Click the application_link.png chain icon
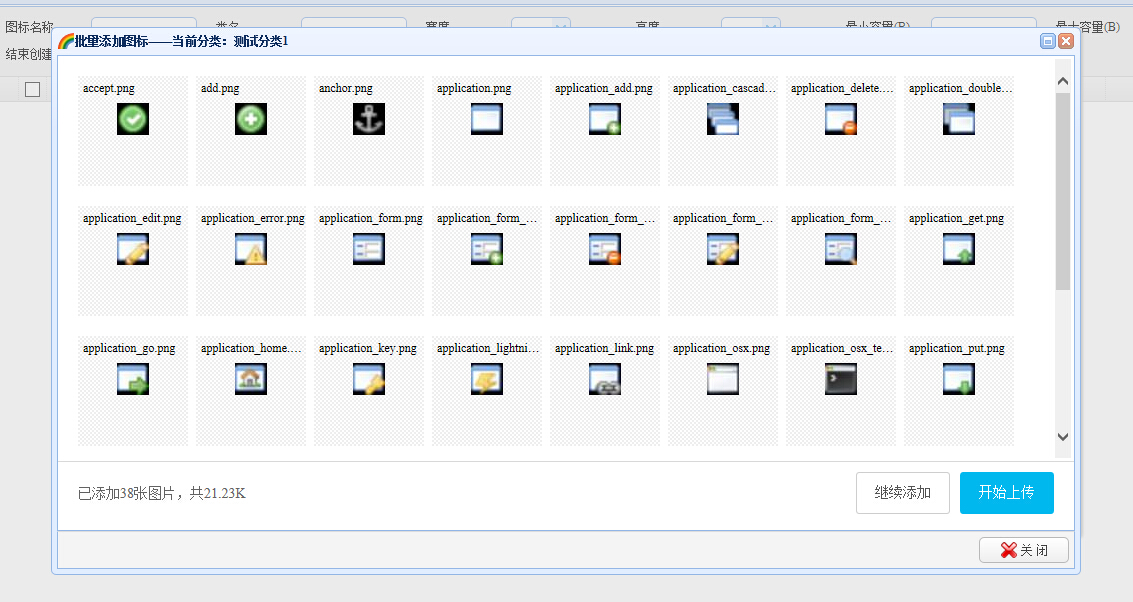This screenshot has width=1133, height=602. coord(605,379)
